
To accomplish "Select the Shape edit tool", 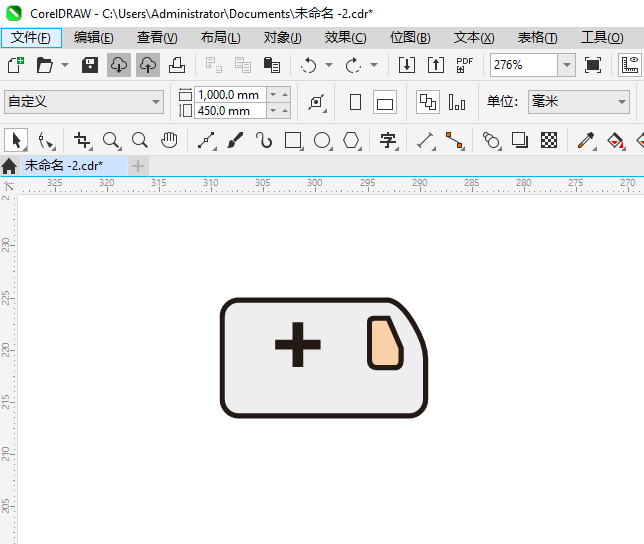I will 46,140.
